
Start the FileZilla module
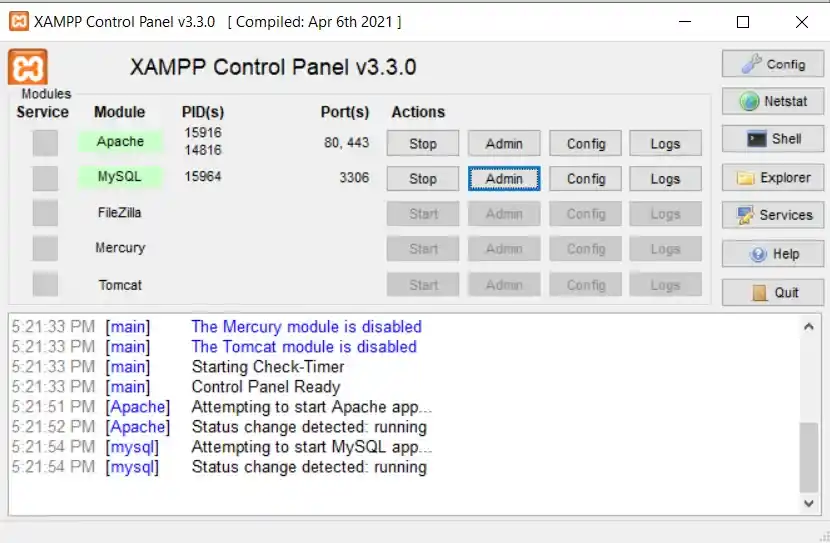click(x=422, y=214)
